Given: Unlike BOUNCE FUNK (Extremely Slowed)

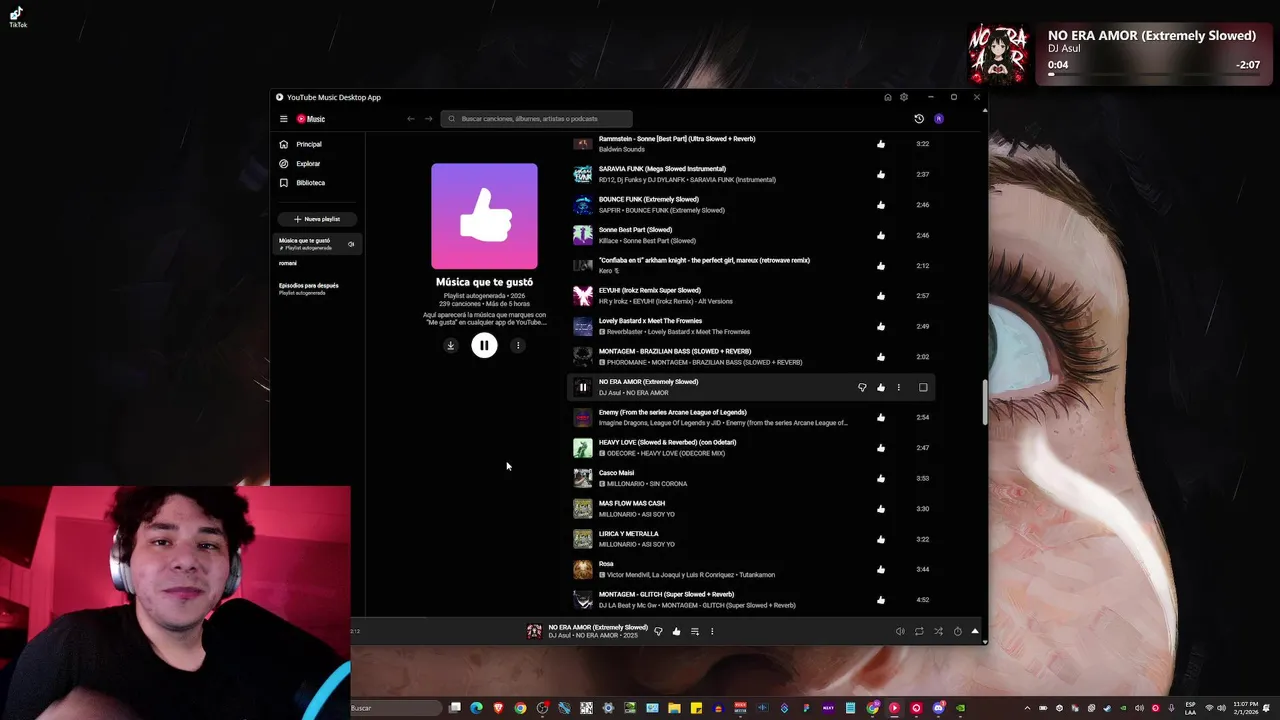Looking at the screenshot, I should coord(881,205).
